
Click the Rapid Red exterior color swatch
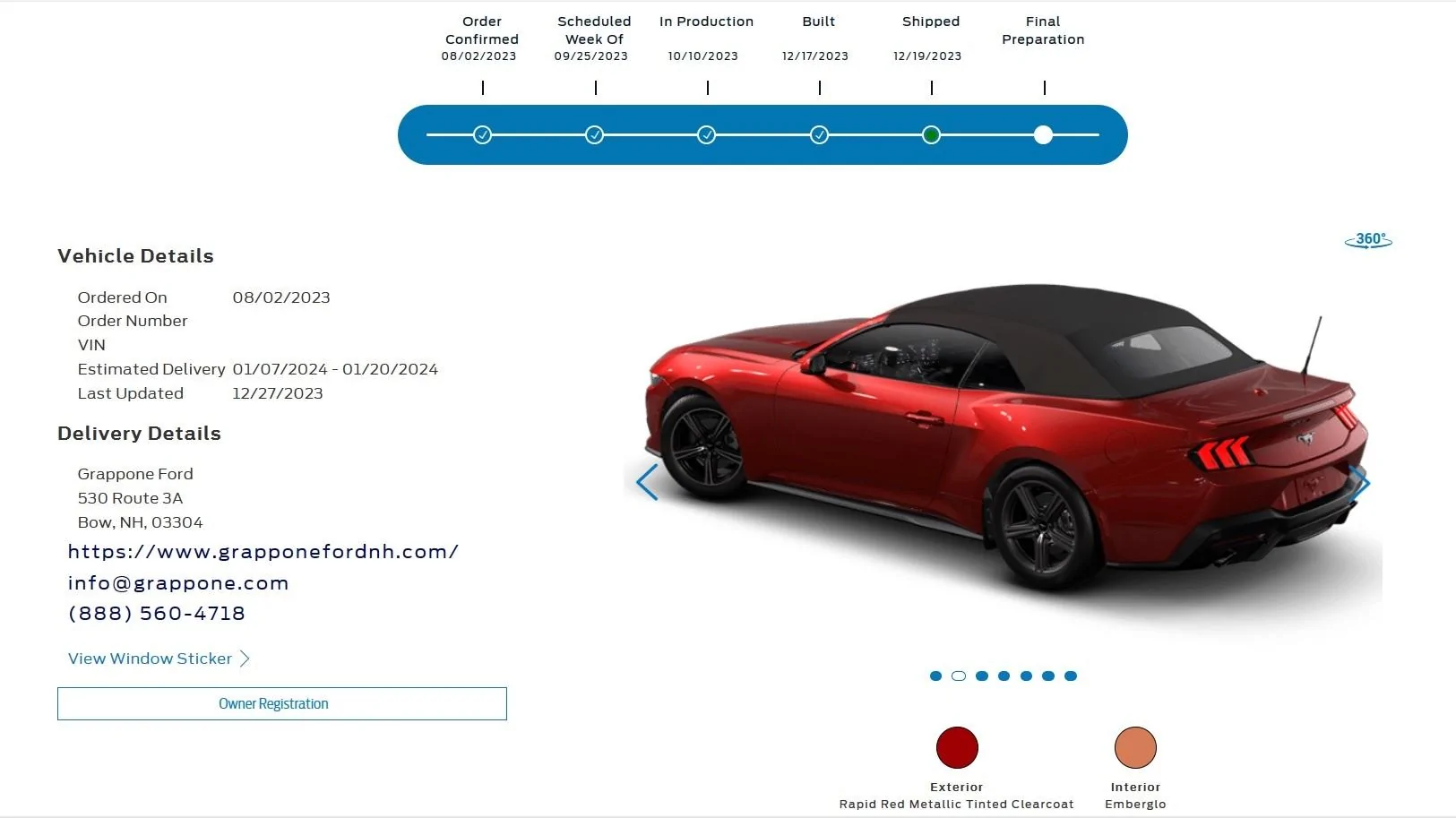tap(957, 747)
